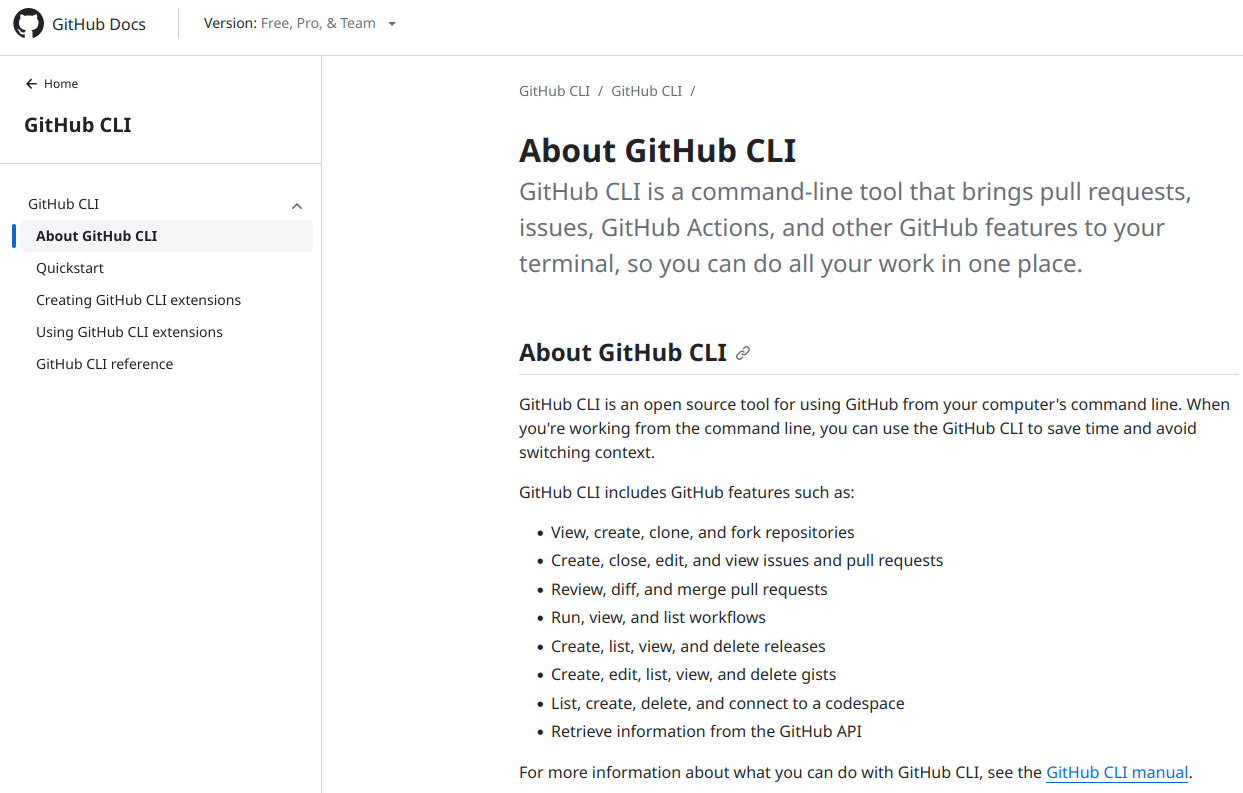Click the GitHub Octocat logo icon

pos(29,24)
